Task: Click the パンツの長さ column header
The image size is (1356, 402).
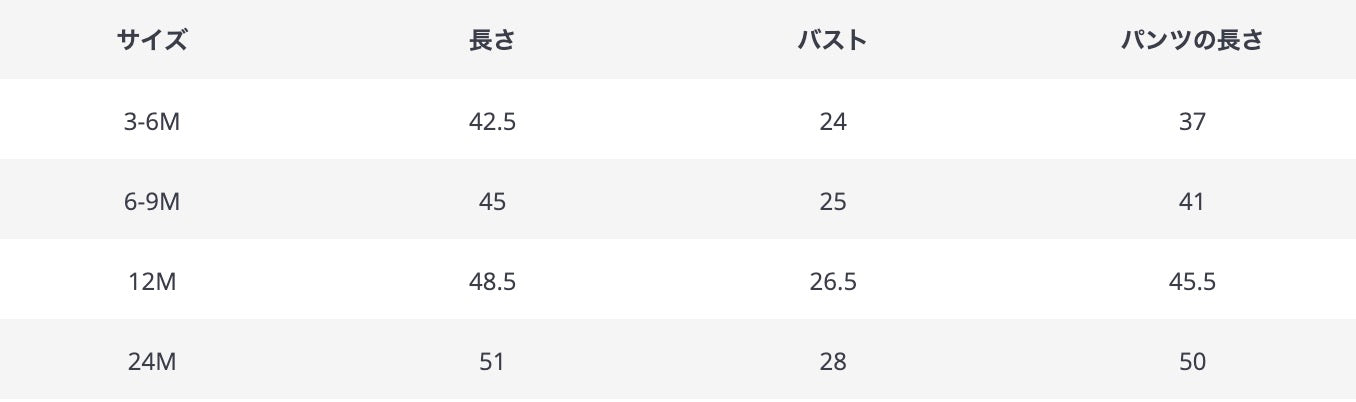Action: pyautogui.click(x=1192, y=41)
